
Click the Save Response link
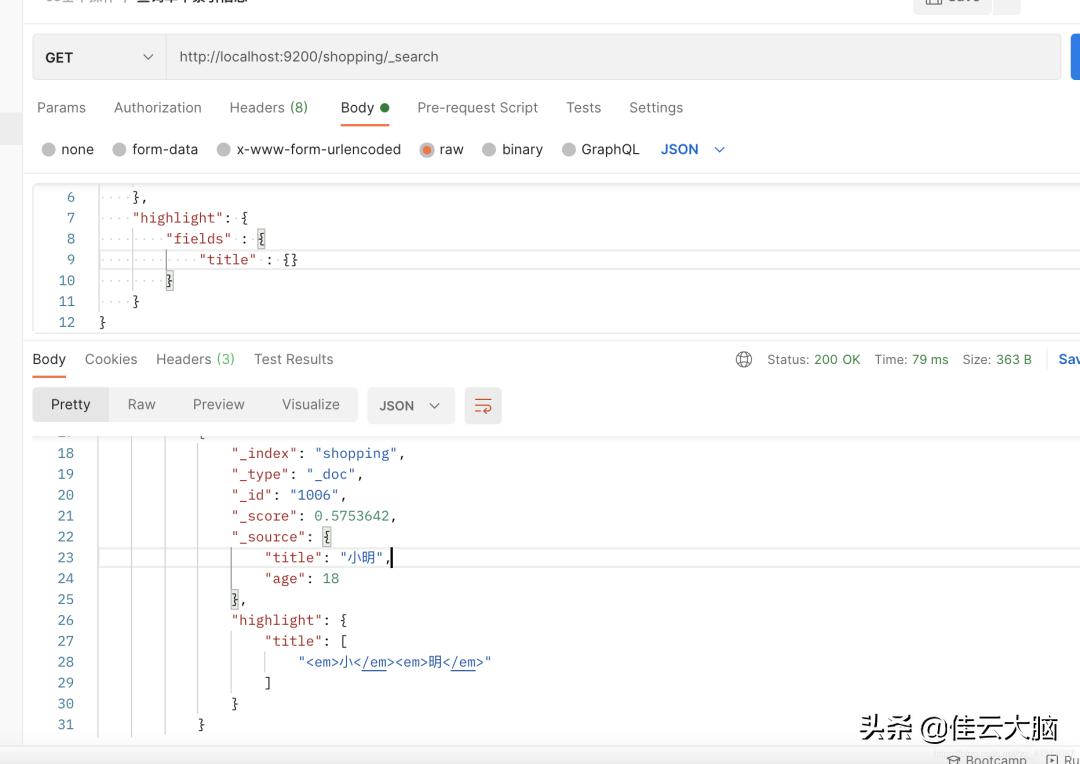tap(1068, 358)
